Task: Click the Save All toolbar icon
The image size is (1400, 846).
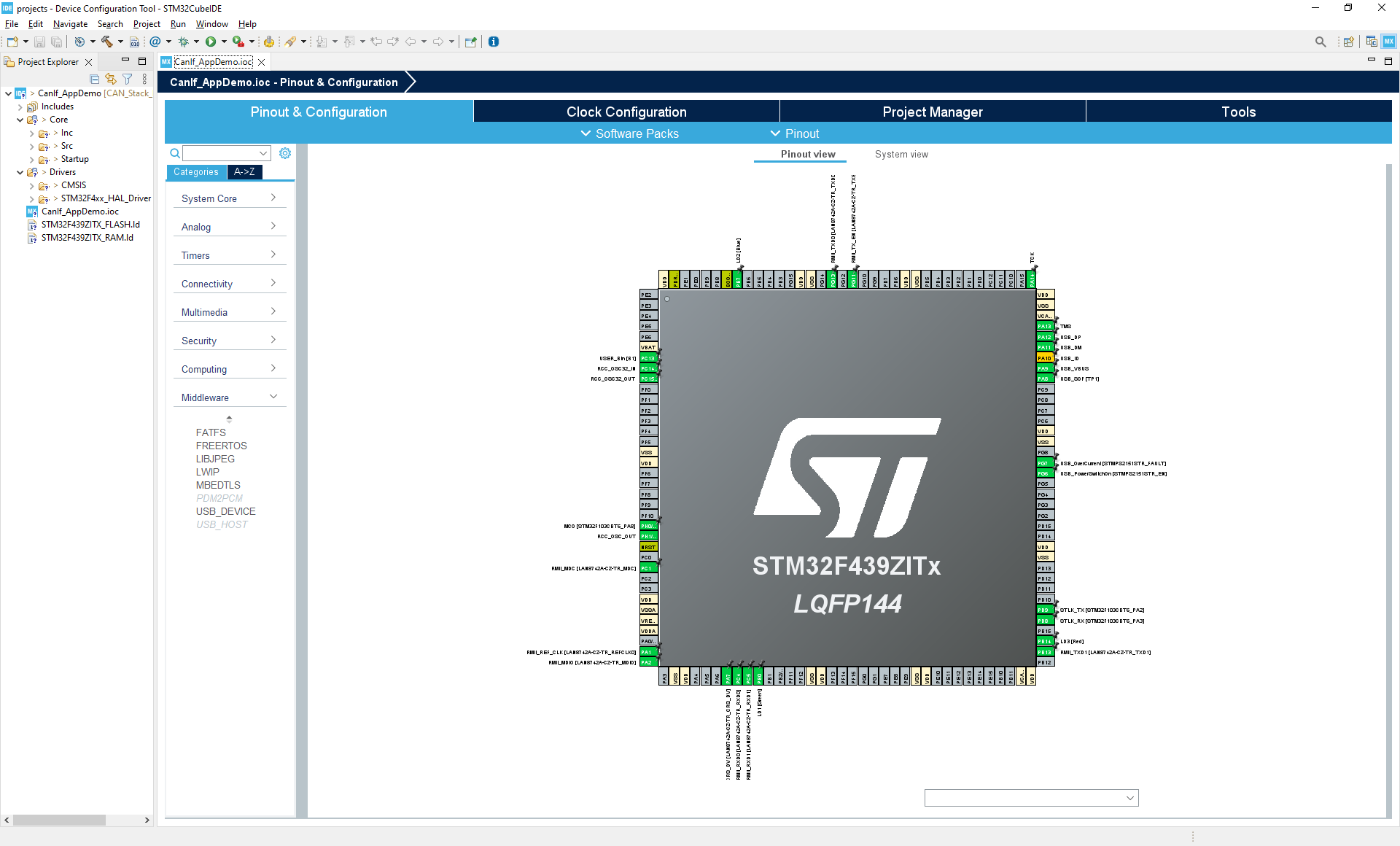Action: coord(56,42)
